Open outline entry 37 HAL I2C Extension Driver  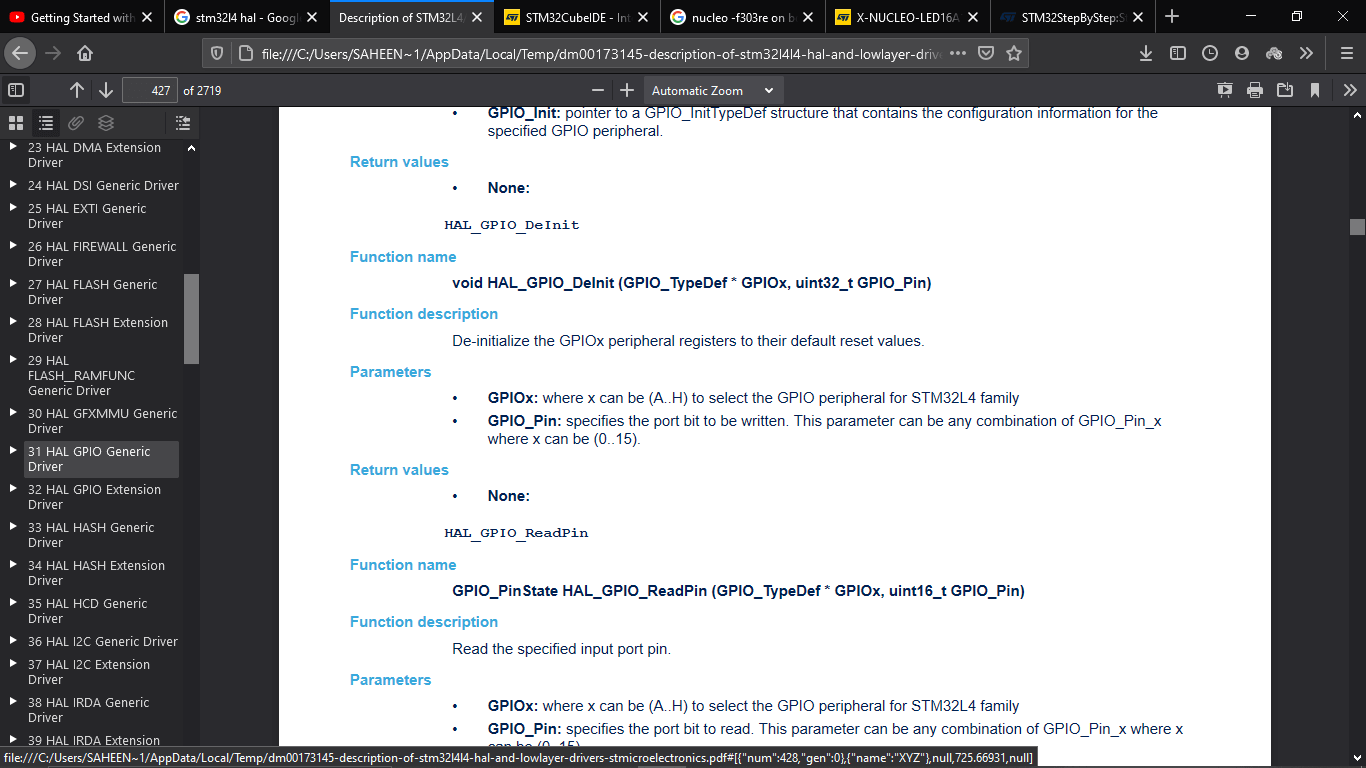pyautogui.click(x=89, y=672)
